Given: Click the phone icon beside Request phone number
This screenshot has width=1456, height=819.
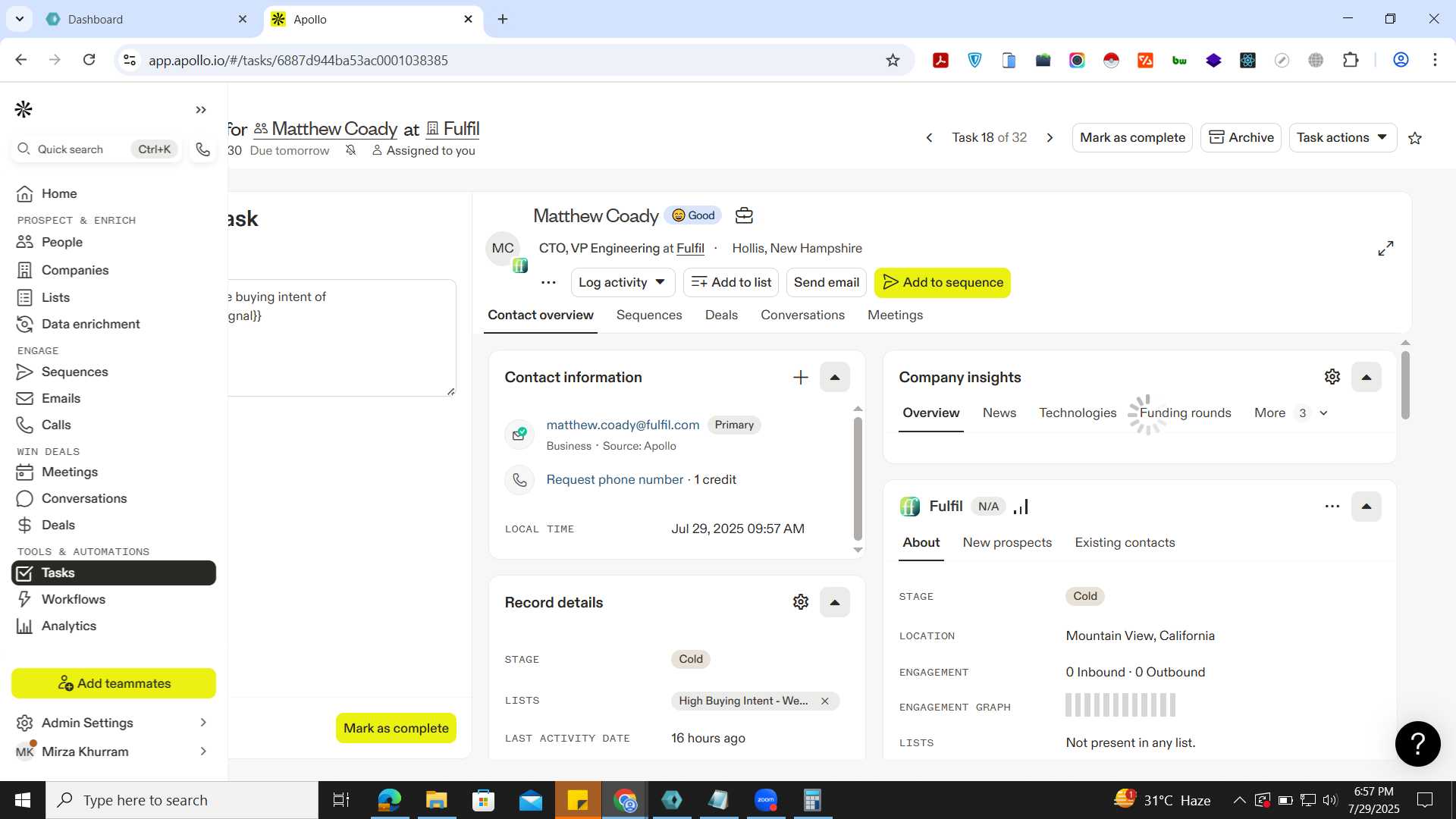Looking at the screenshot, I should click(x=519, y=480).
